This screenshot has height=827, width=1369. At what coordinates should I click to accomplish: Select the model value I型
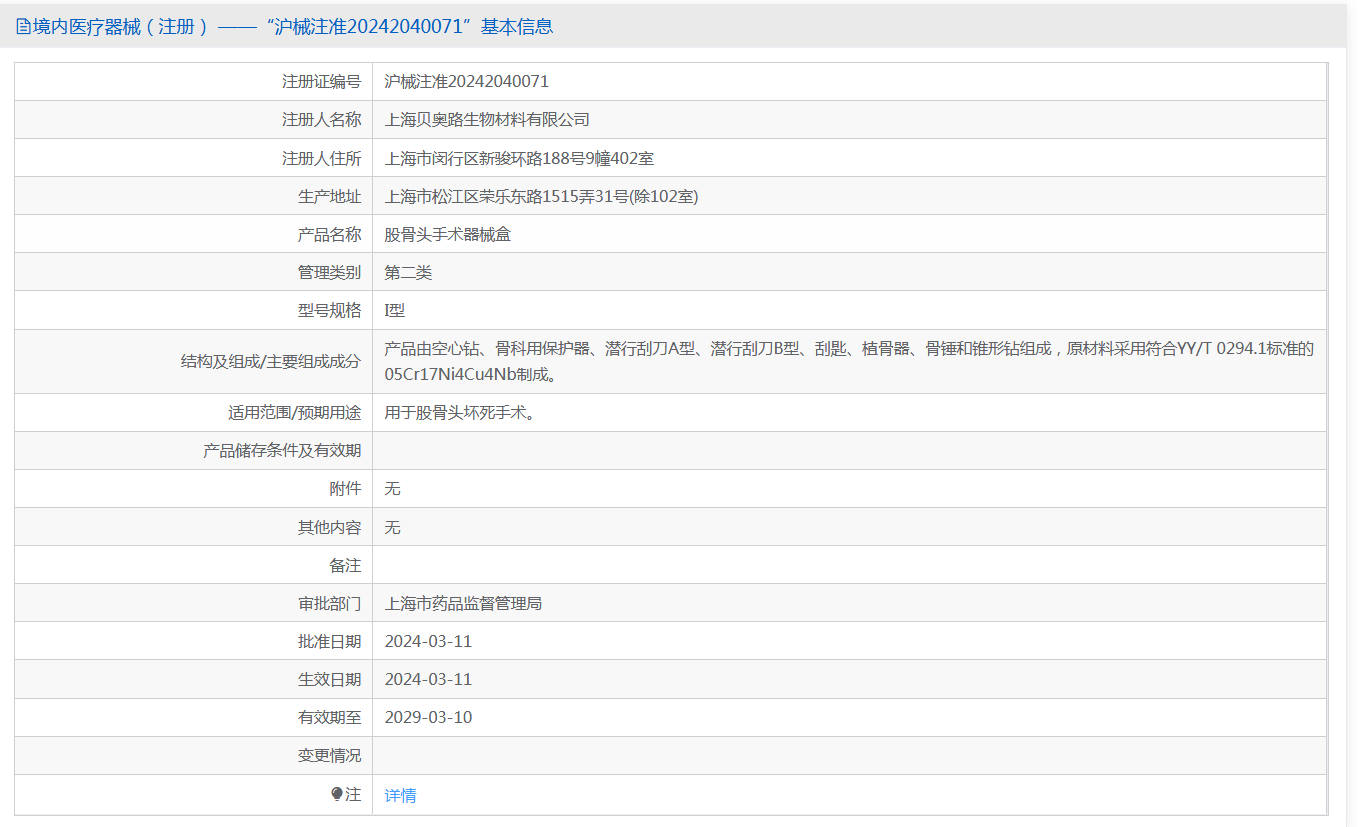(394, 311)
